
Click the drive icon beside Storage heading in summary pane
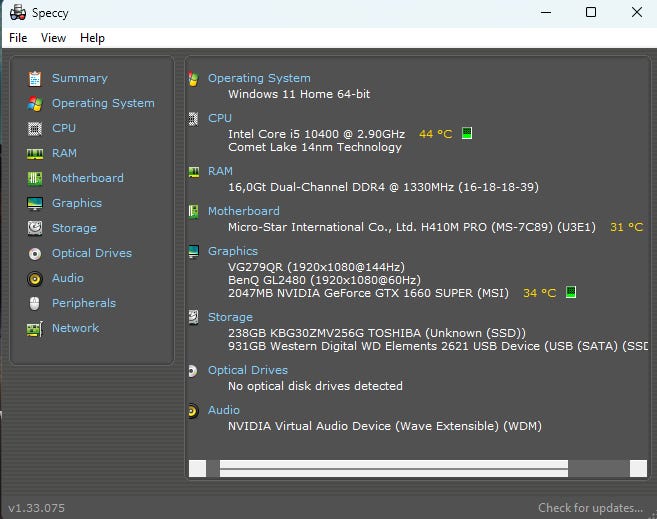pyautogui.click(x=193, y=318)
